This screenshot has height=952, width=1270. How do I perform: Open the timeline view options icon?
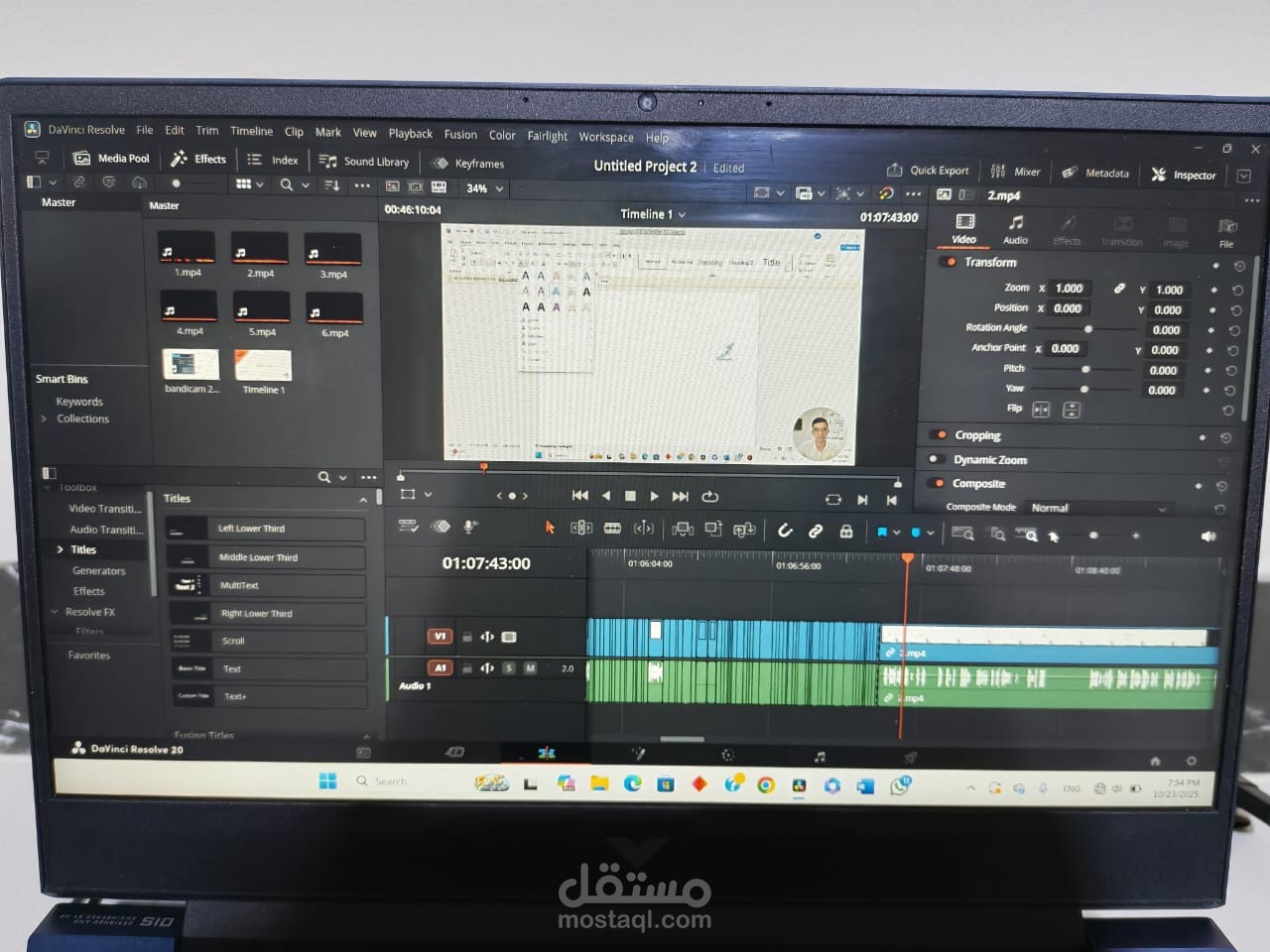point(407,527)
